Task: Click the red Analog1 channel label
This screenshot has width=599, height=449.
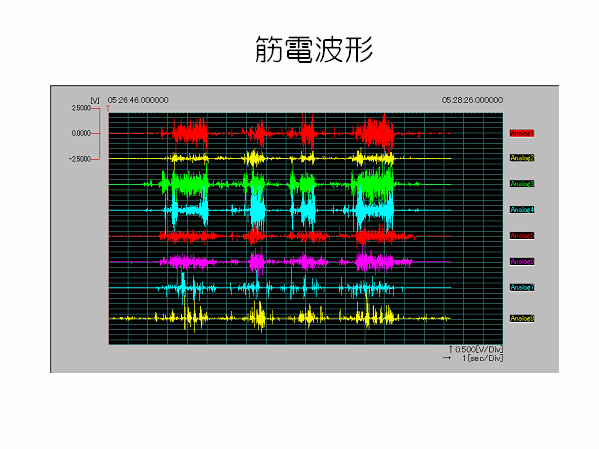Action: 522,133
